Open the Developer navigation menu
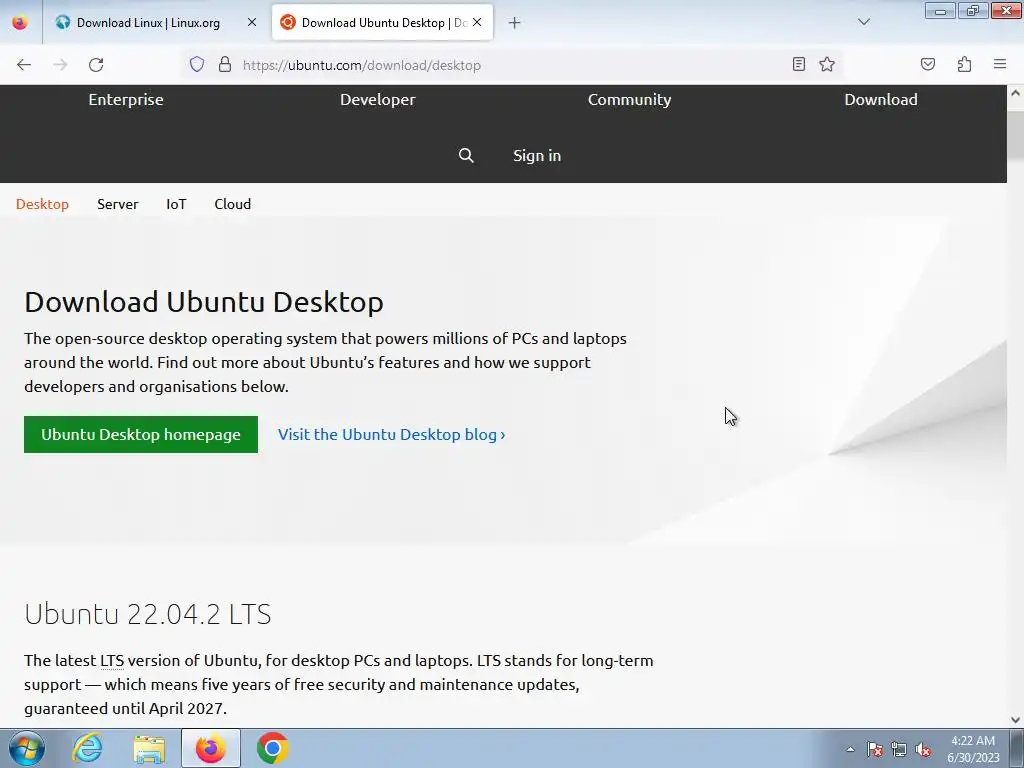 [377, 99]
